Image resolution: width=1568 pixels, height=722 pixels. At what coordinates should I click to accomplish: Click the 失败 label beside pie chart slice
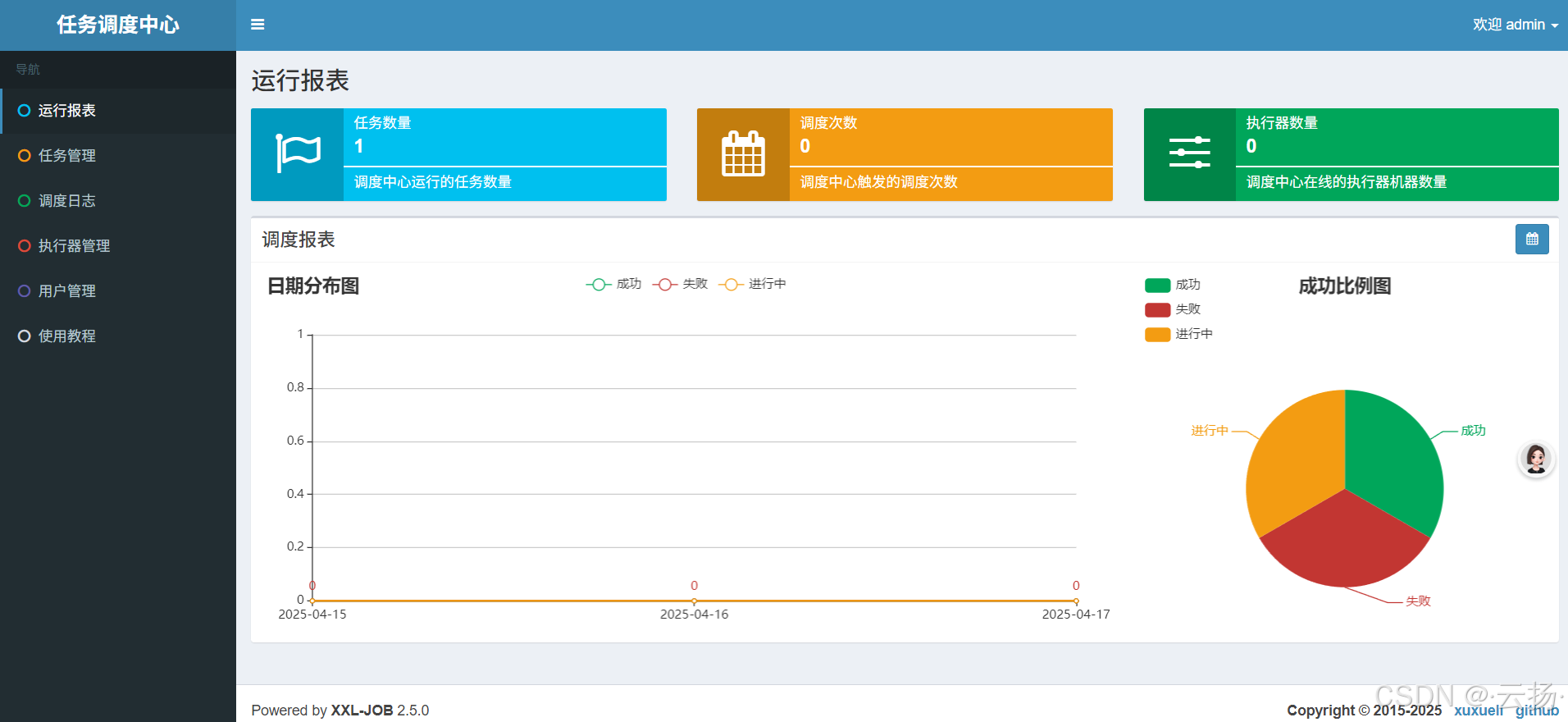[x=1418, y=601]
